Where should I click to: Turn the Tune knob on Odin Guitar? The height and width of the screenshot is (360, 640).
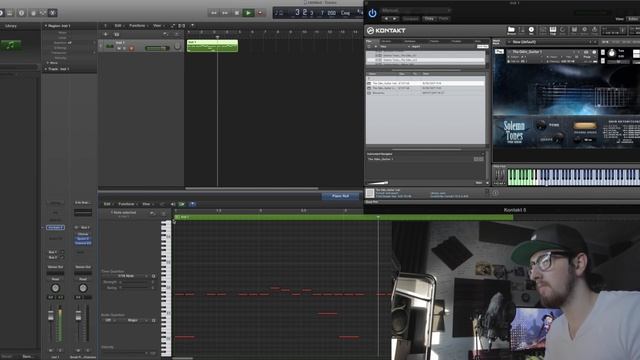click(x=611, y=53)
